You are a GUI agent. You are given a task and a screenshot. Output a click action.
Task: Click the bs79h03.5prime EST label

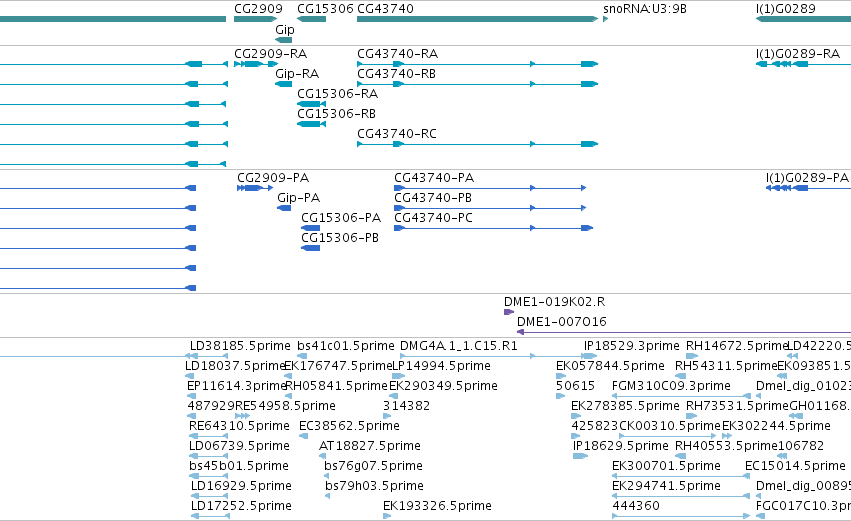tap(374, 486)
